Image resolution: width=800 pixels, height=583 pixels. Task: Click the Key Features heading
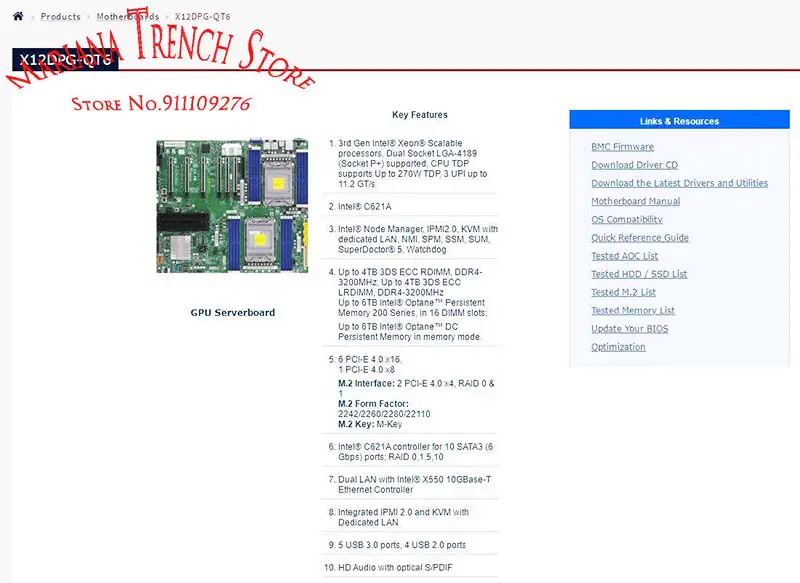tap(419, 115)
